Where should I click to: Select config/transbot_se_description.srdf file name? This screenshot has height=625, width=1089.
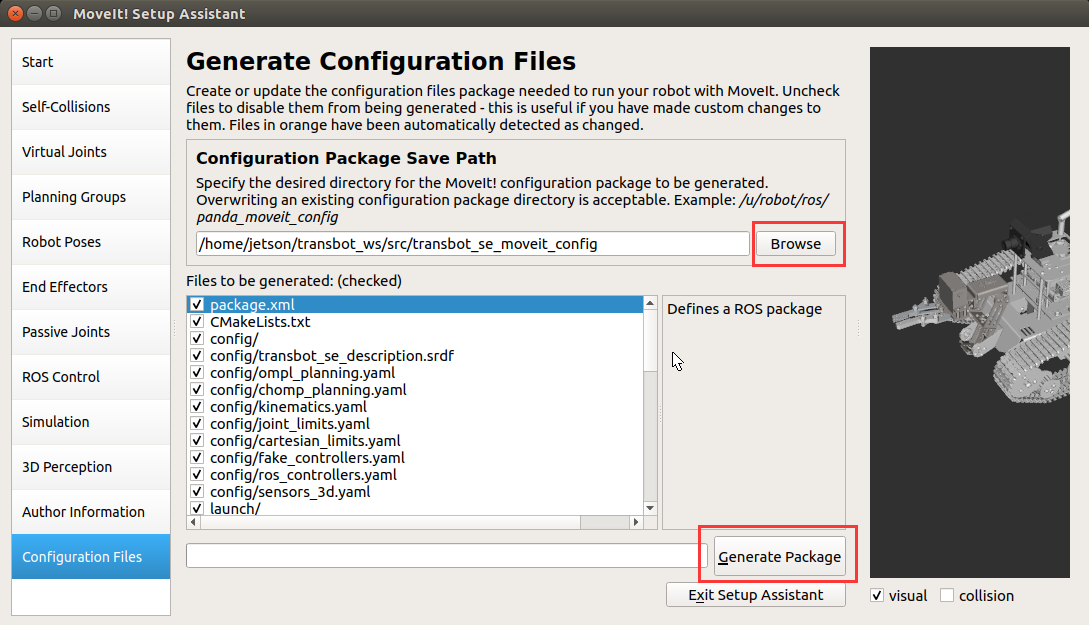tap(331, 356)
